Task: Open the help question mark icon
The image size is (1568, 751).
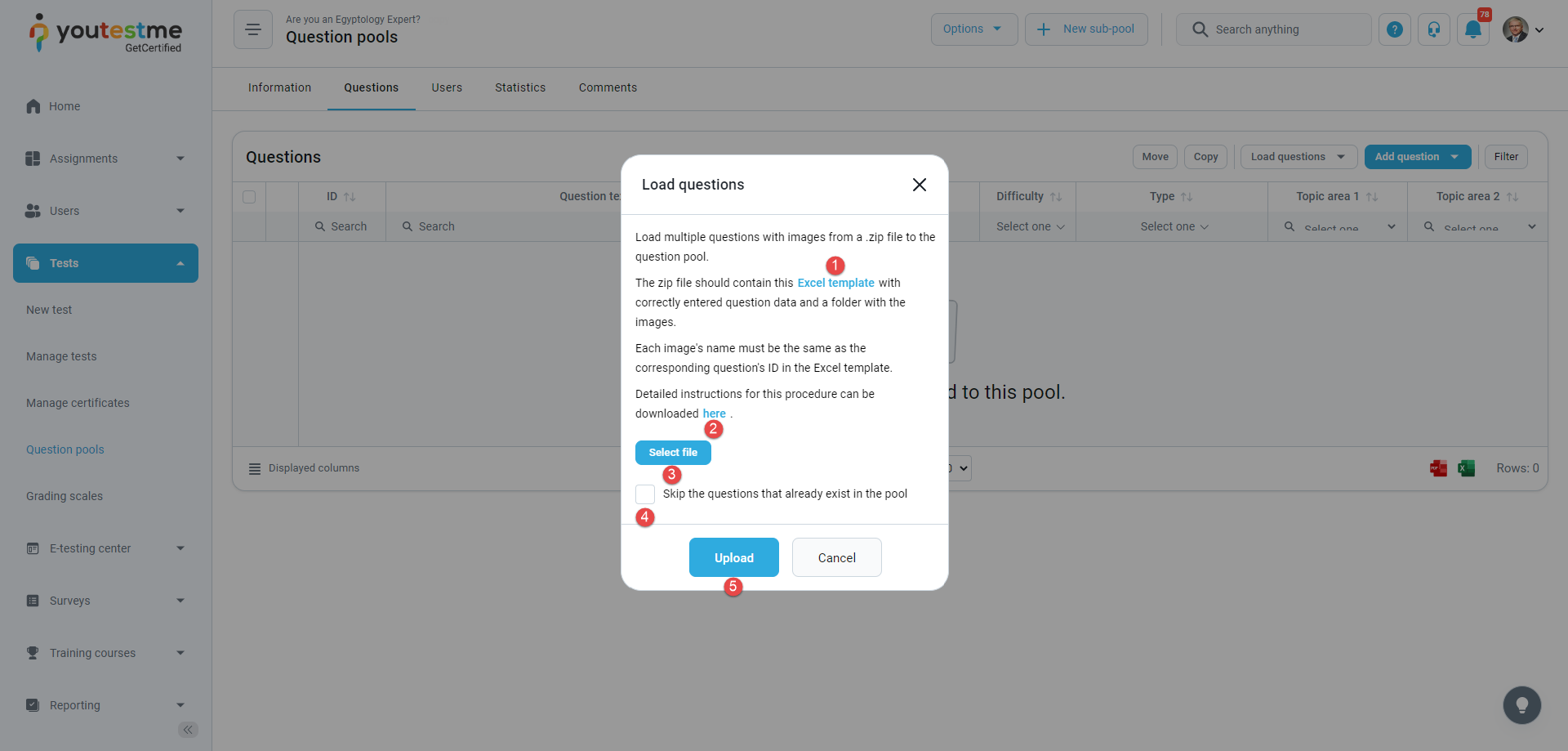Action: click(x=1395, y=29)
